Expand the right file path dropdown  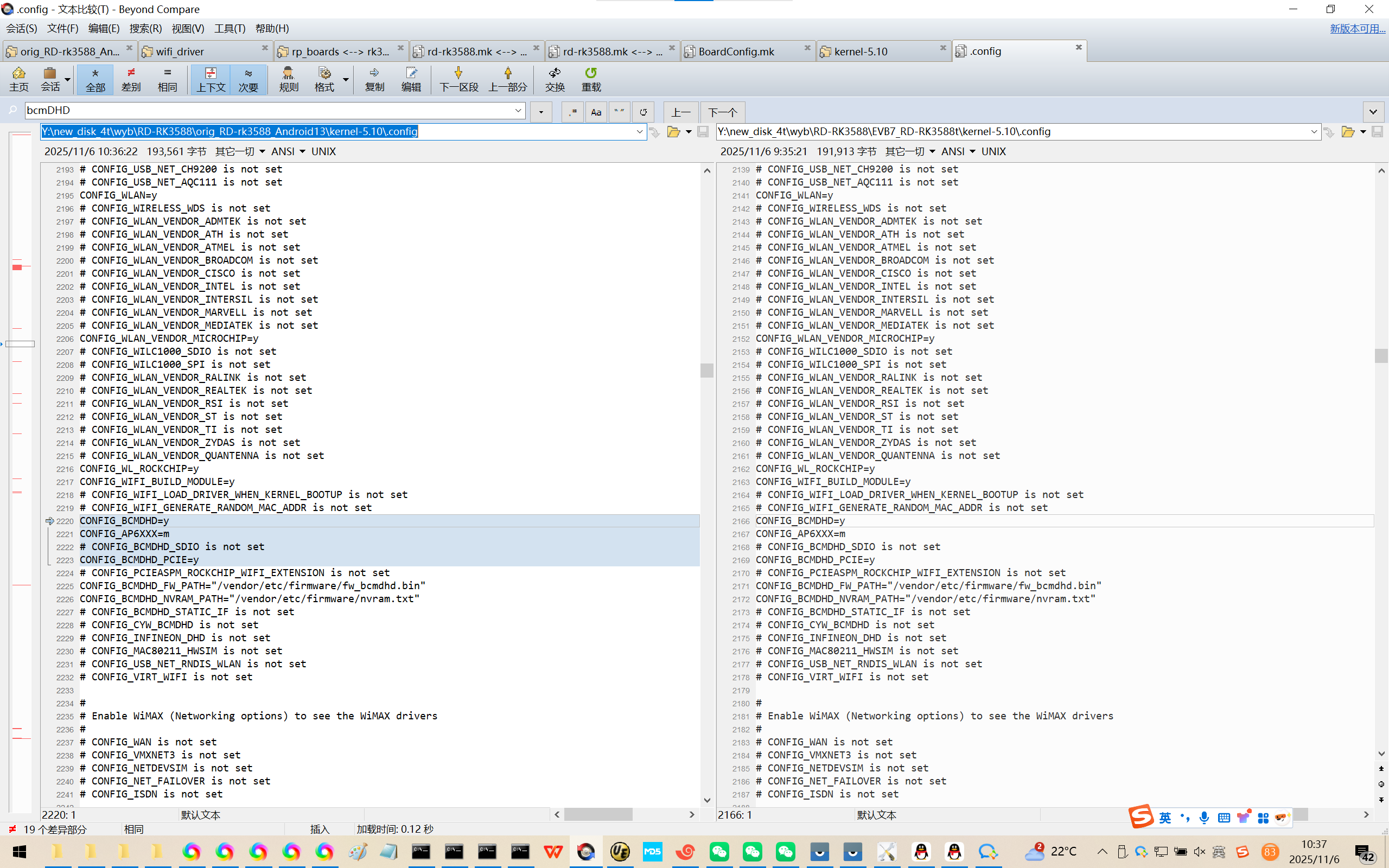(x=1313, y=132)
